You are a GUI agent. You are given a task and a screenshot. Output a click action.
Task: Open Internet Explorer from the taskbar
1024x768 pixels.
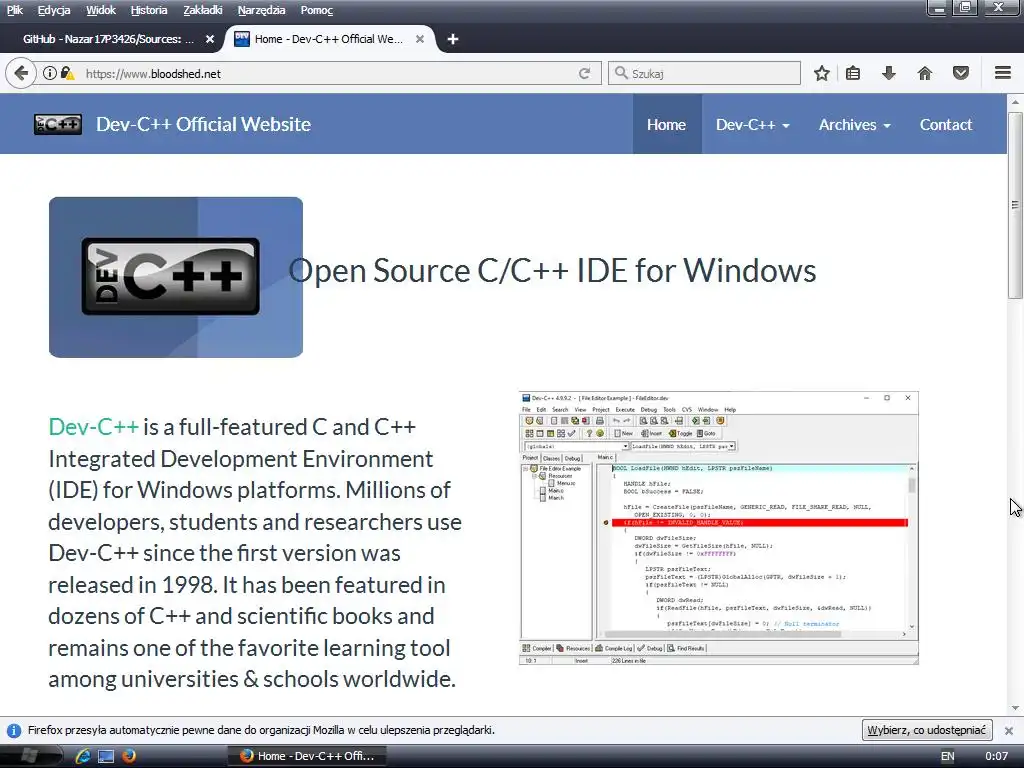pyautogui.click(x=83, y=756)
